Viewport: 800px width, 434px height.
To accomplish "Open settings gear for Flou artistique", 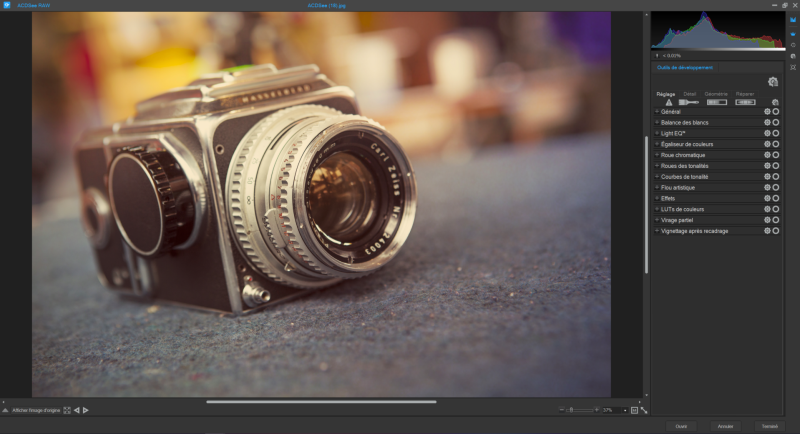I will 767,188.
